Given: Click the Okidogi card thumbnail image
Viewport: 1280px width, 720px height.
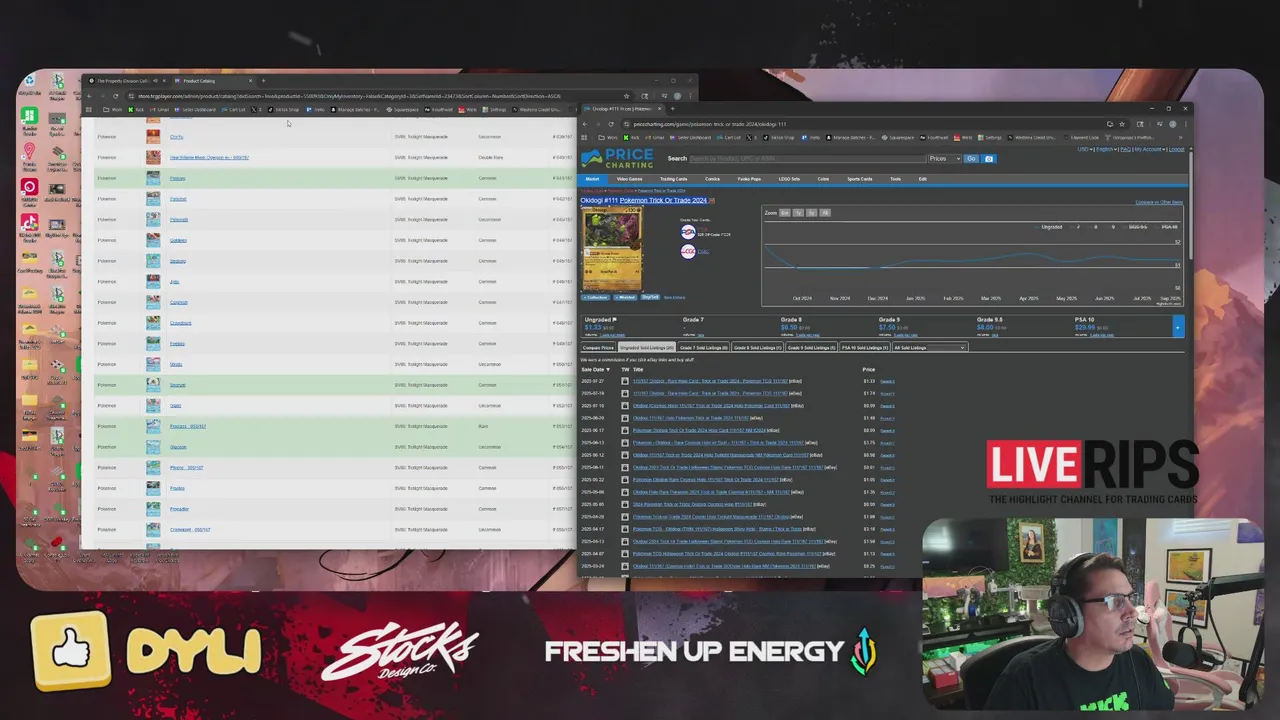Looking at the screenshot, I should click(611, 249).
